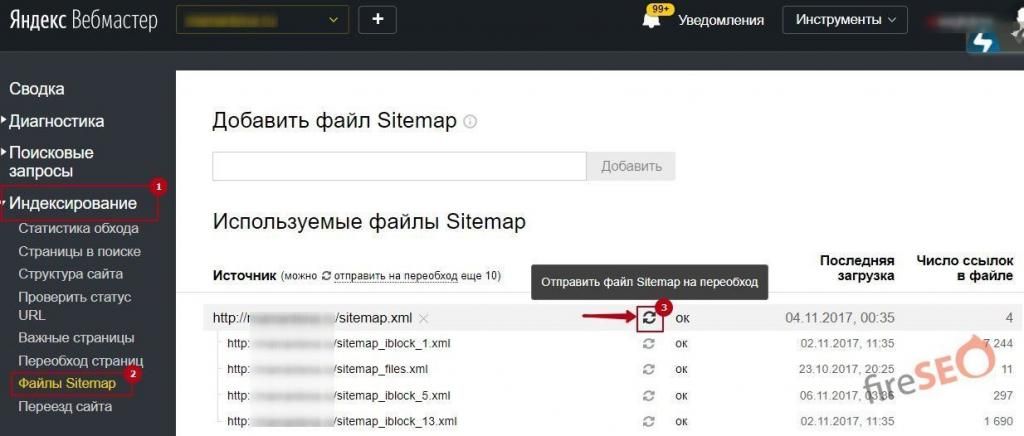Open Файлы Sitemap in sidebar
Image resolution: width=1024 pixels, height=436 pixels.
click(67, 383)
